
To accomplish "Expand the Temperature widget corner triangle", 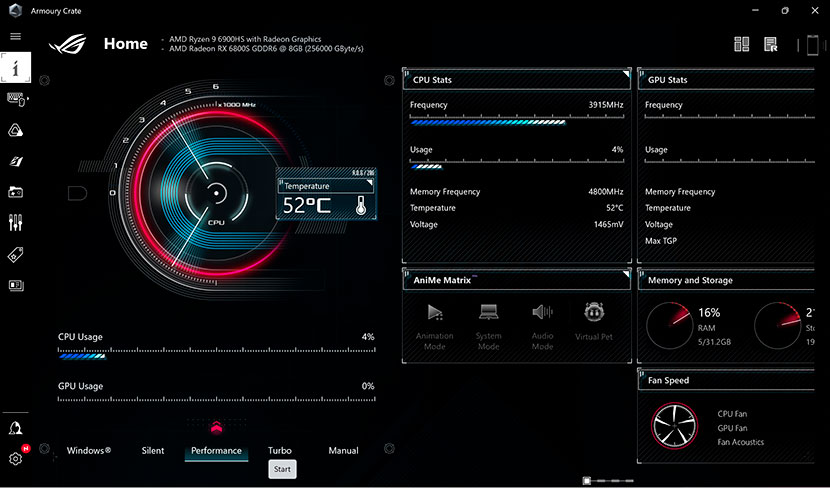I will 370,183.
